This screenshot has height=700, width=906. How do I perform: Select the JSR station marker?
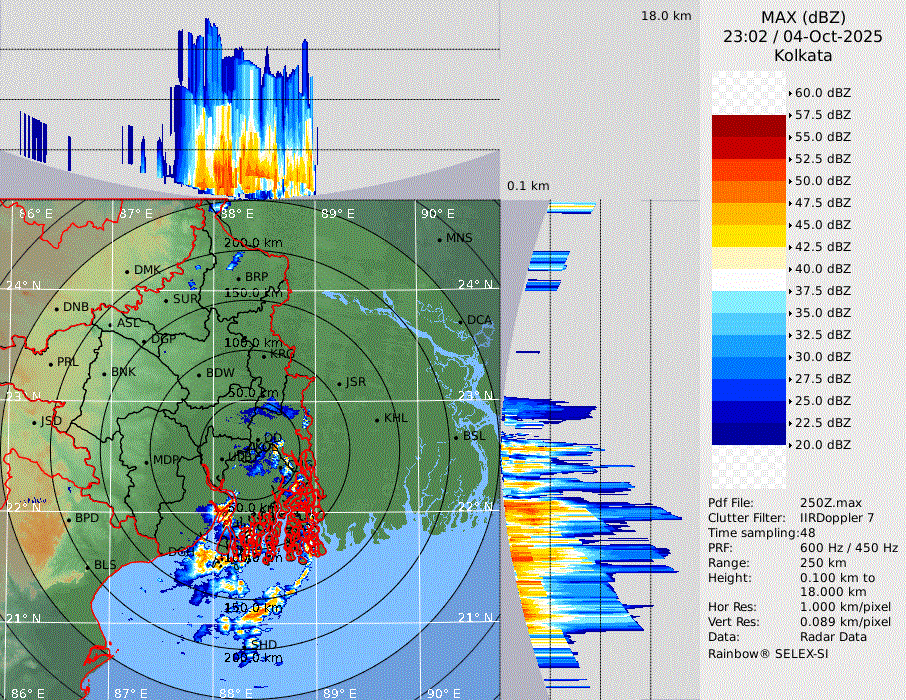click(338, 383)
